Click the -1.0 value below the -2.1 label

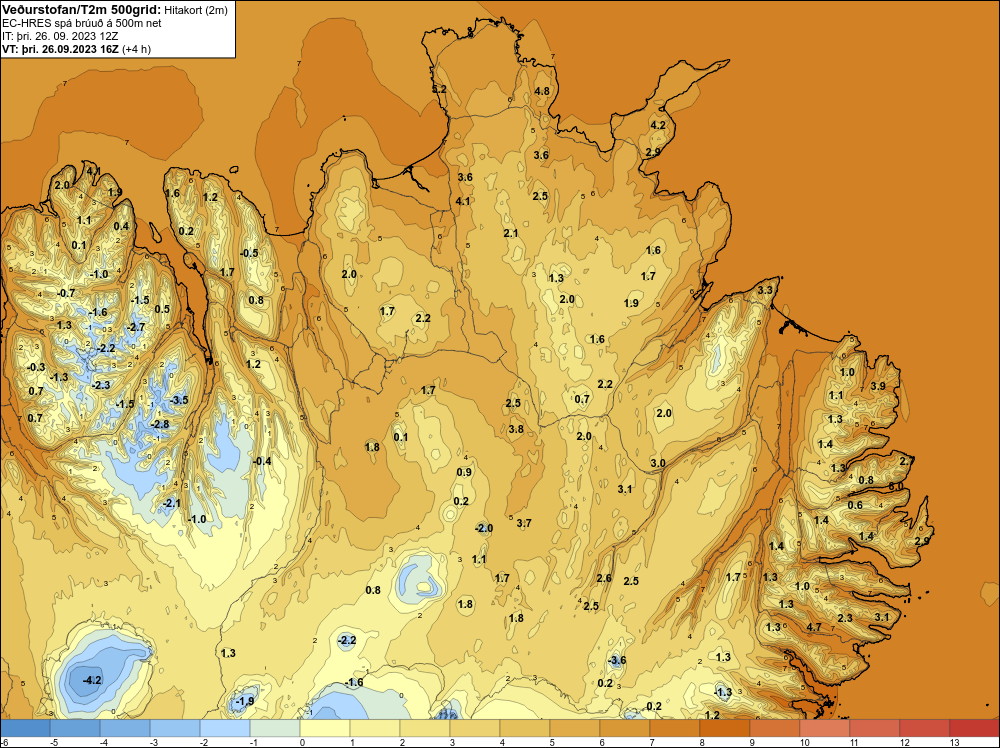point(197,520)
